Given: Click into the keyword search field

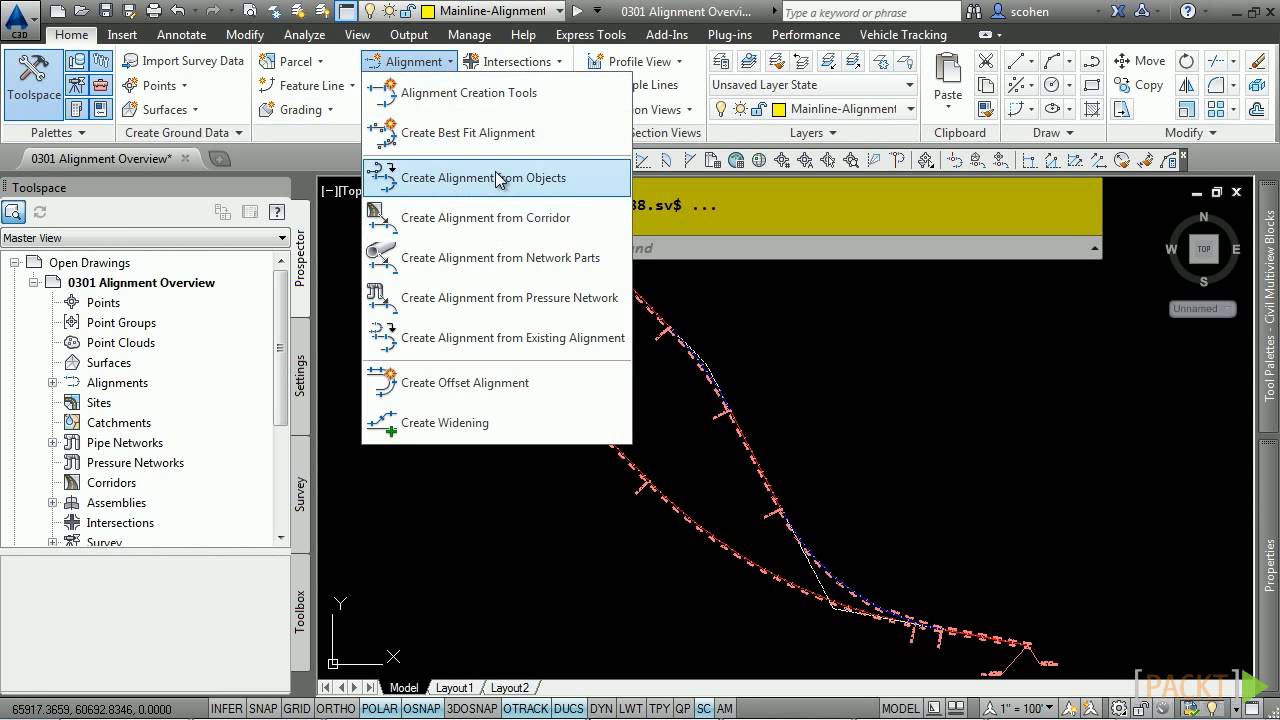Looking at the screenshot, I should 870,12.
